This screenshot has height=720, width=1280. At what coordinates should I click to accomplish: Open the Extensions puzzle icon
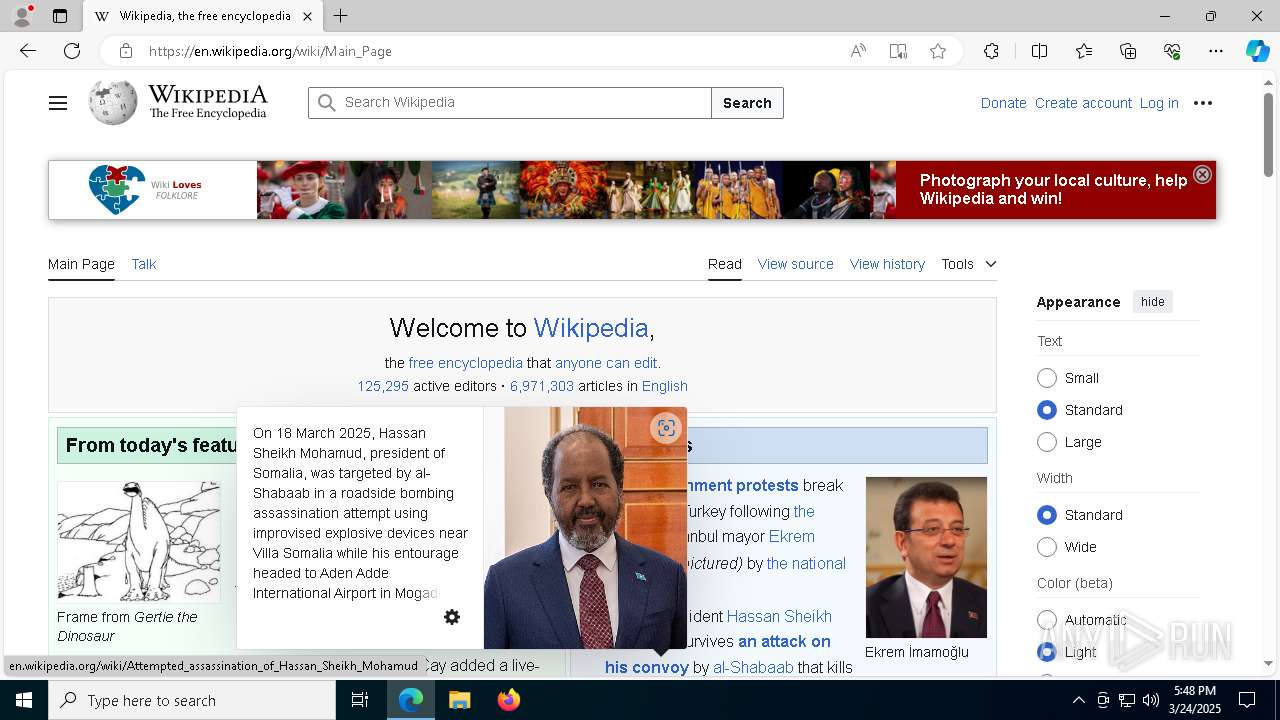click(x=991, y=51)
